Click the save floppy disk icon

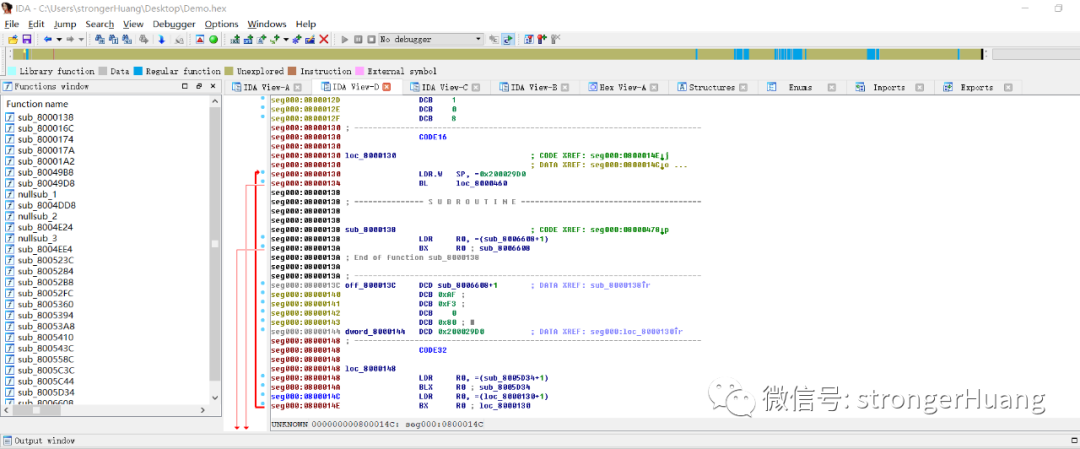coord(27,39)
